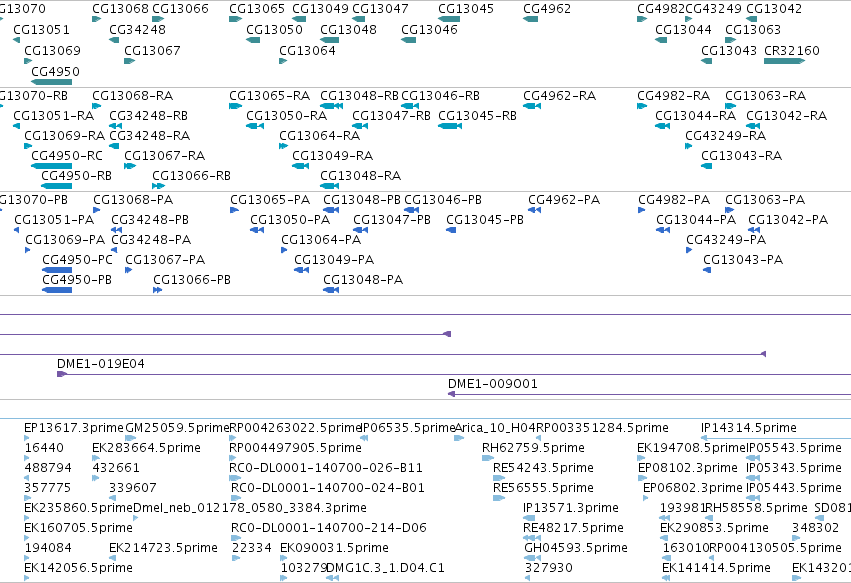Click the DME1-019E04 clone label
Image resolution: width=851 pixels, height=583 pixels.
point(101,364)
